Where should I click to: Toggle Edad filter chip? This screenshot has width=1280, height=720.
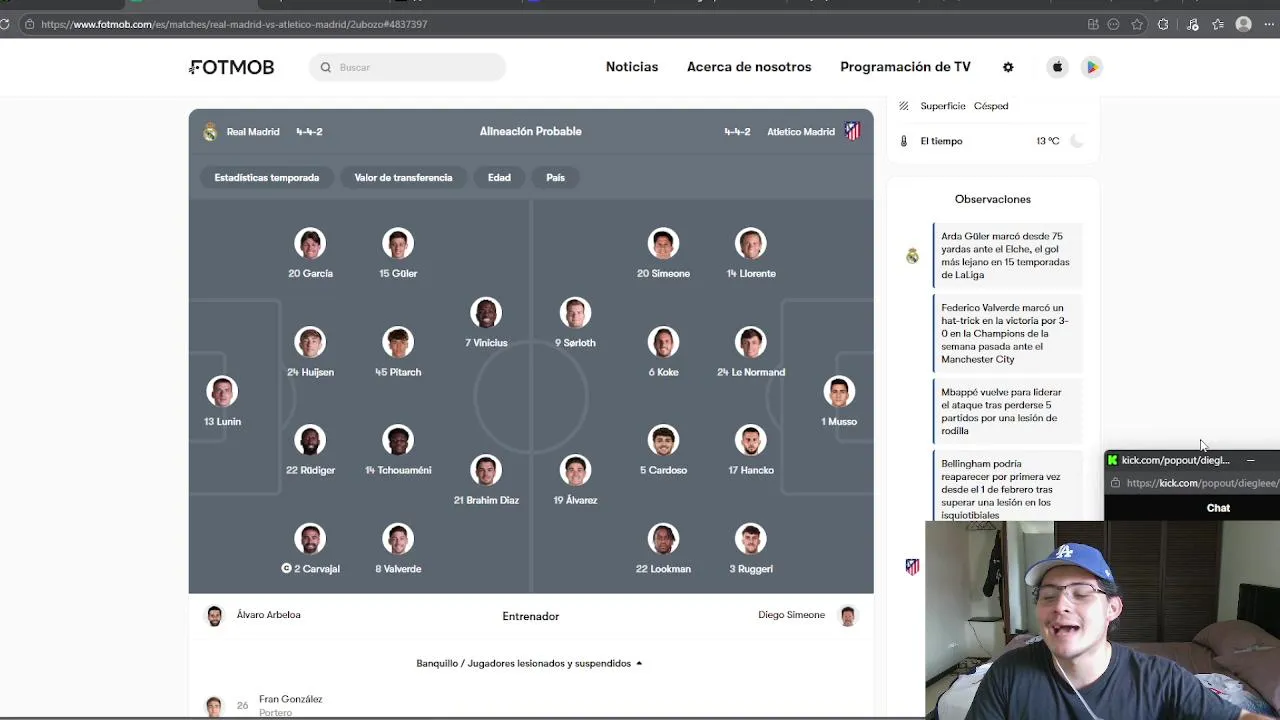499,178
